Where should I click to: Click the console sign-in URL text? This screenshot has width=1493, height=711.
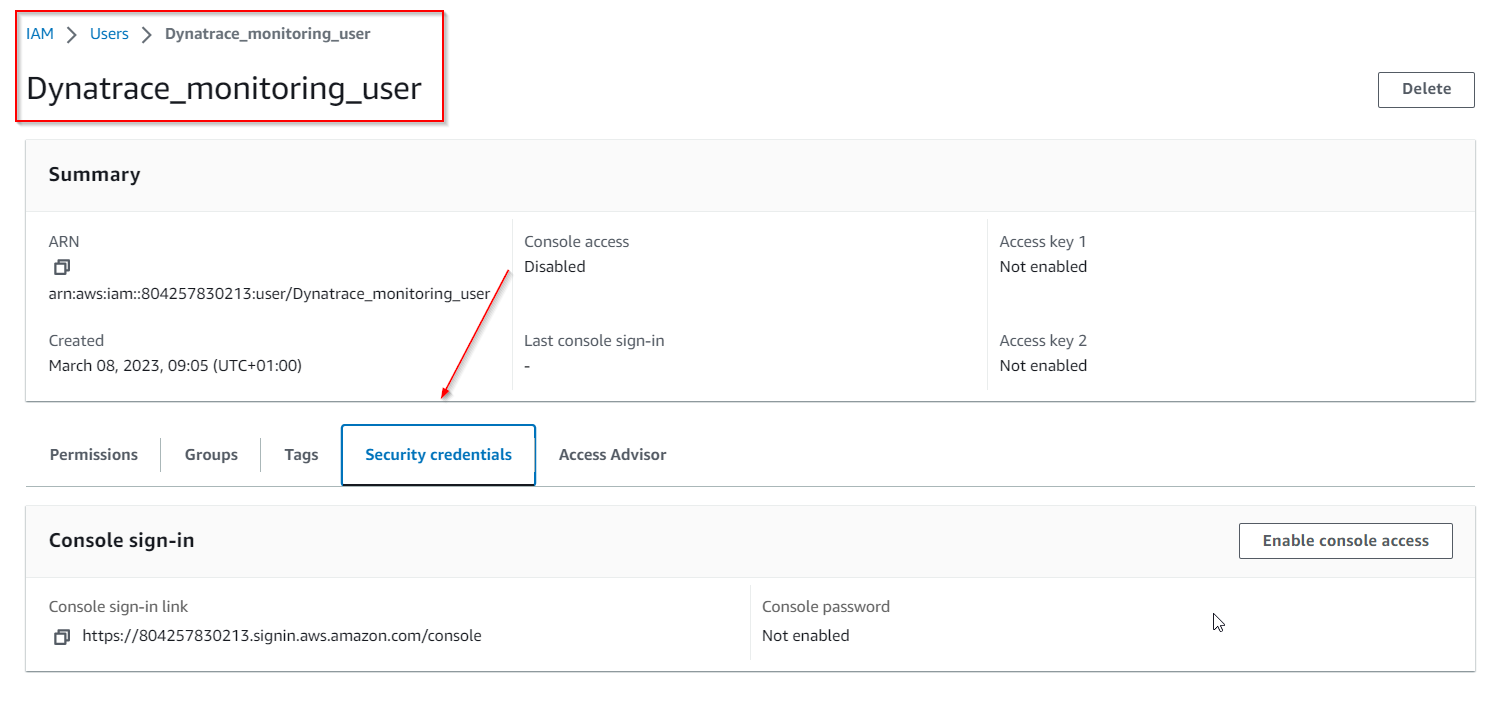(x=281, y=636)
